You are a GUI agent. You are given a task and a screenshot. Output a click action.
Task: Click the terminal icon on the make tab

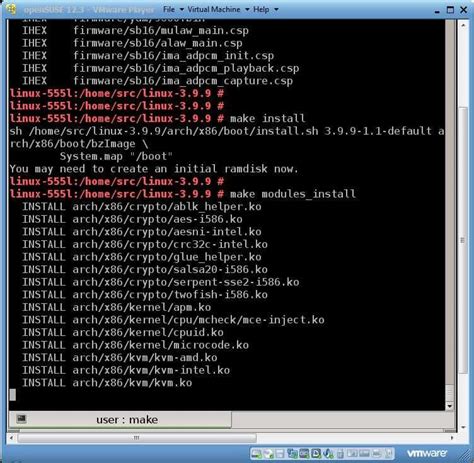[21, 418]
